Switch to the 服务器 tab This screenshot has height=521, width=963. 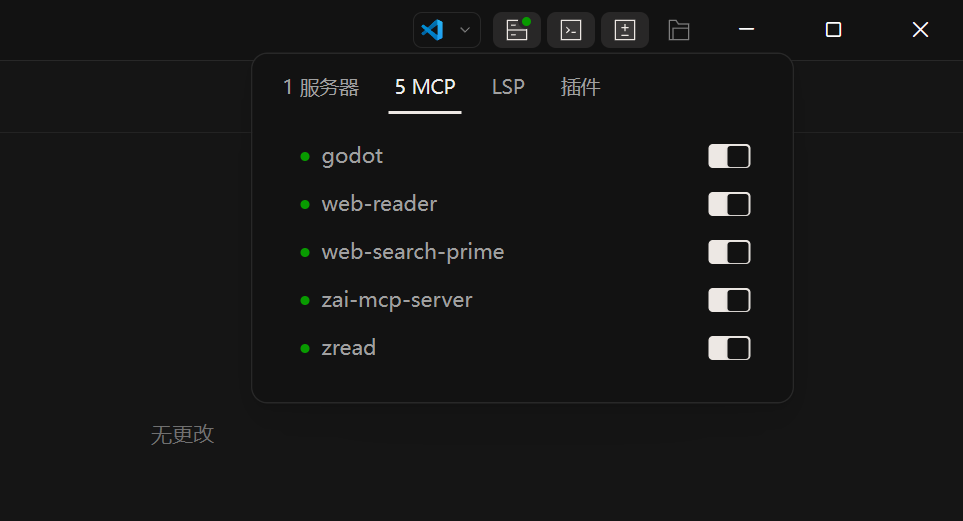click(x=321, y=87)
